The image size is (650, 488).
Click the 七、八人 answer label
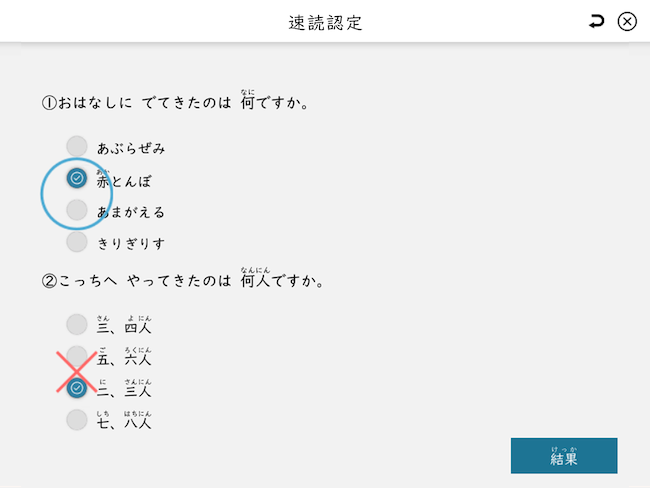coord(124,422)
